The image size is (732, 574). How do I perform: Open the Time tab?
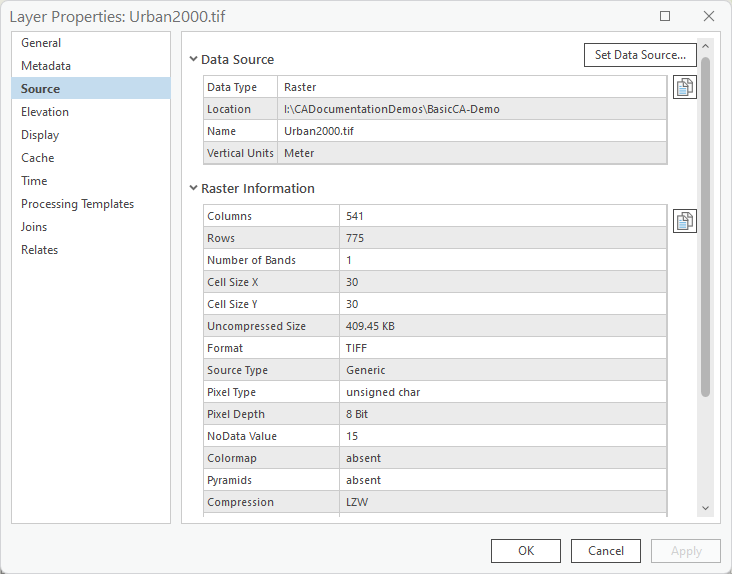(91, 181)
